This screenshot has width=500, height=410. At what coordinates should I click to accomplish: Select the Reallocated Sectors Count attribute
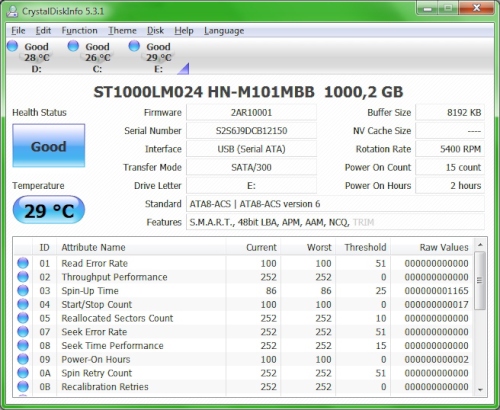pyautogui.click(x=117, y=318)
